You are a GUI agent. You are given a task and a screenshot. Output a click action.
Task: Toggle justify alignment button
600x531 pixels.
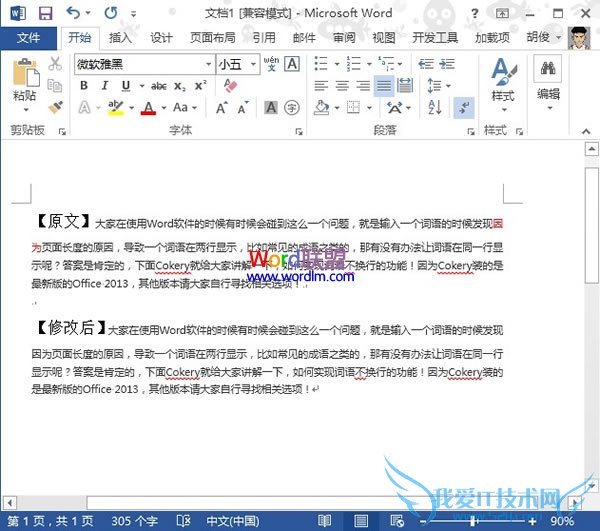(384, 86)
